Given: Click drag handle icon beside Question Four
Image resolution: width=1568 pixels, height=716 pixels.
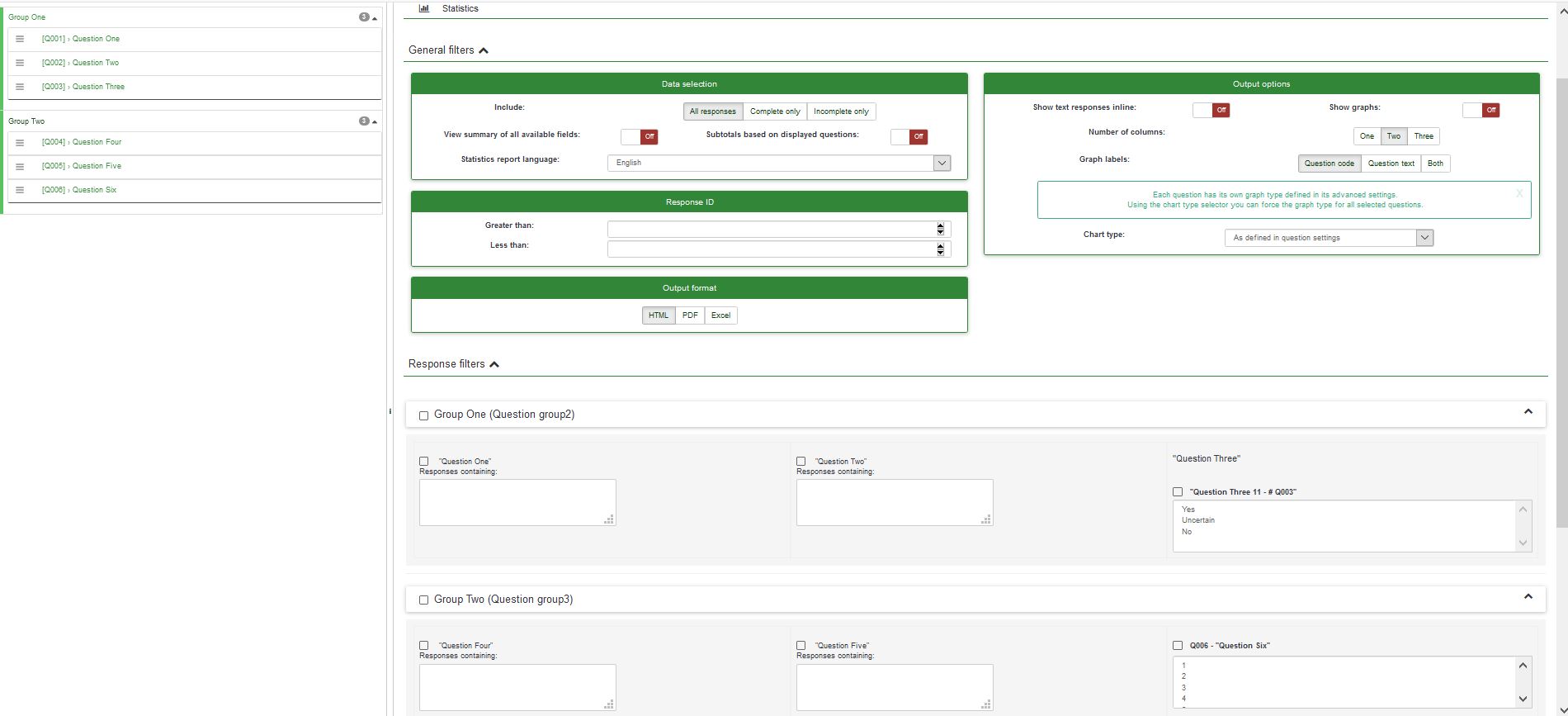Looking at the screenshot, I should pyautogui.click(x=20, y=142).
